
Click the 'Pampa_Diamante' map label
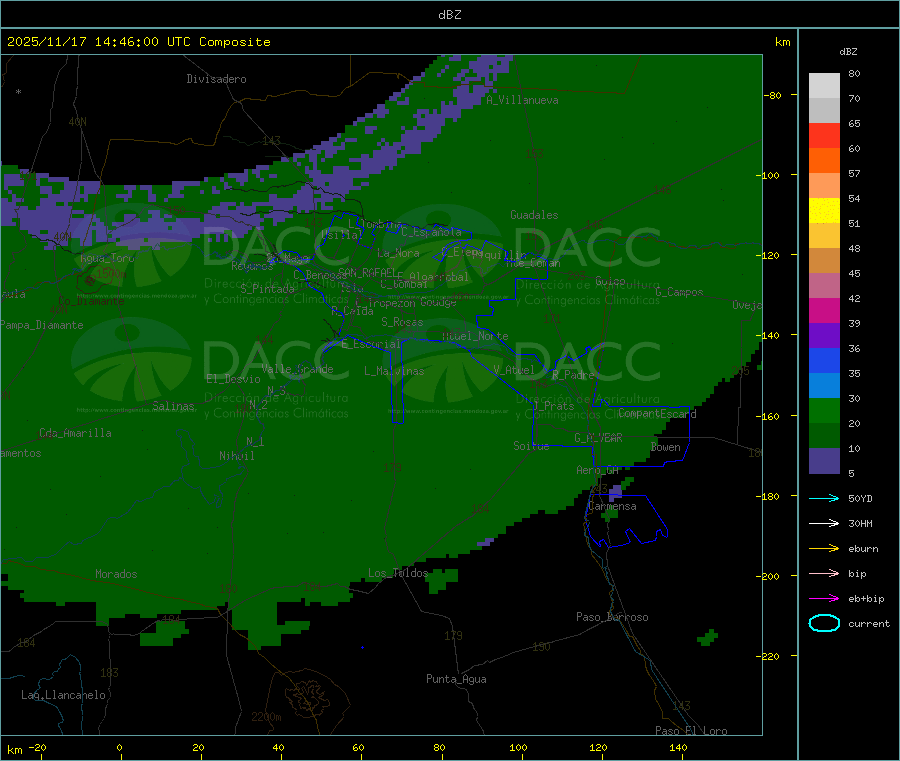pyautogui.click(x=42, y=325)
